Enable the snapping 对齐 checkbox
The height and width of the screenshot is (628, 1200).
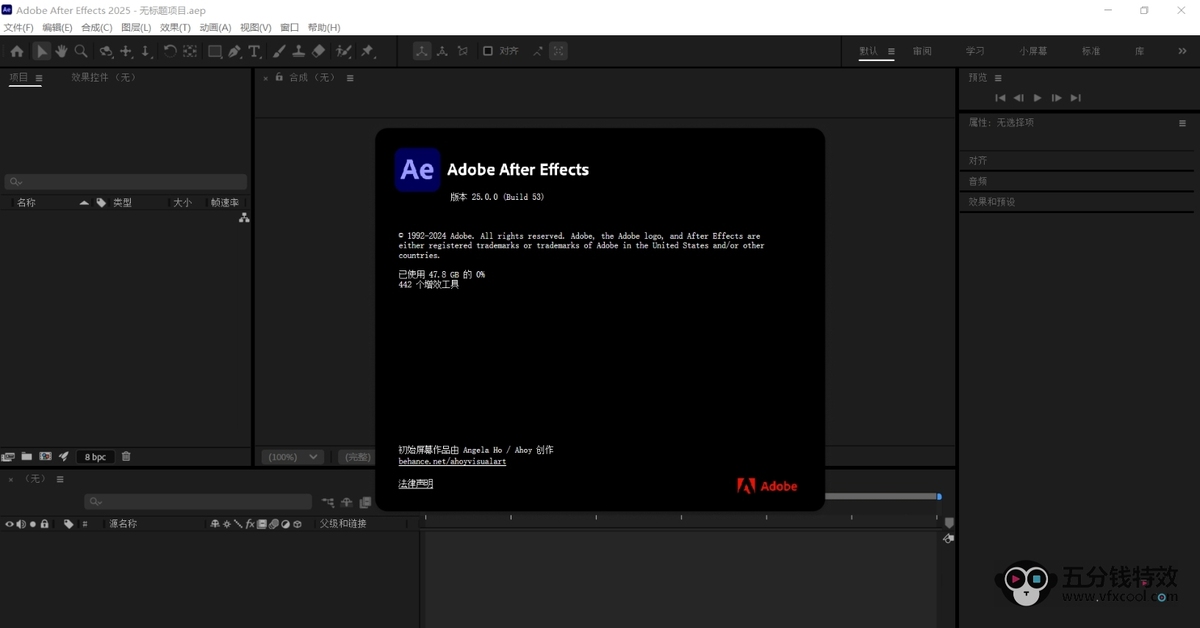tap(488, 51)
